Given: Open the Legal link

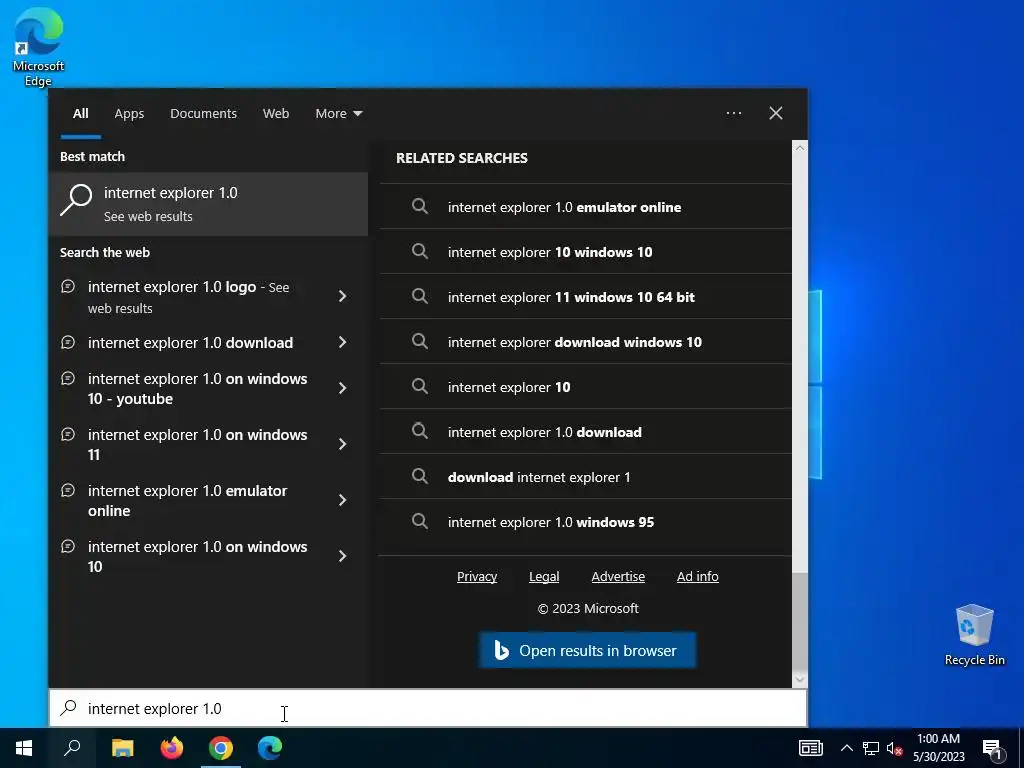Looking at the screenshot, I should [x=544, y=577].
